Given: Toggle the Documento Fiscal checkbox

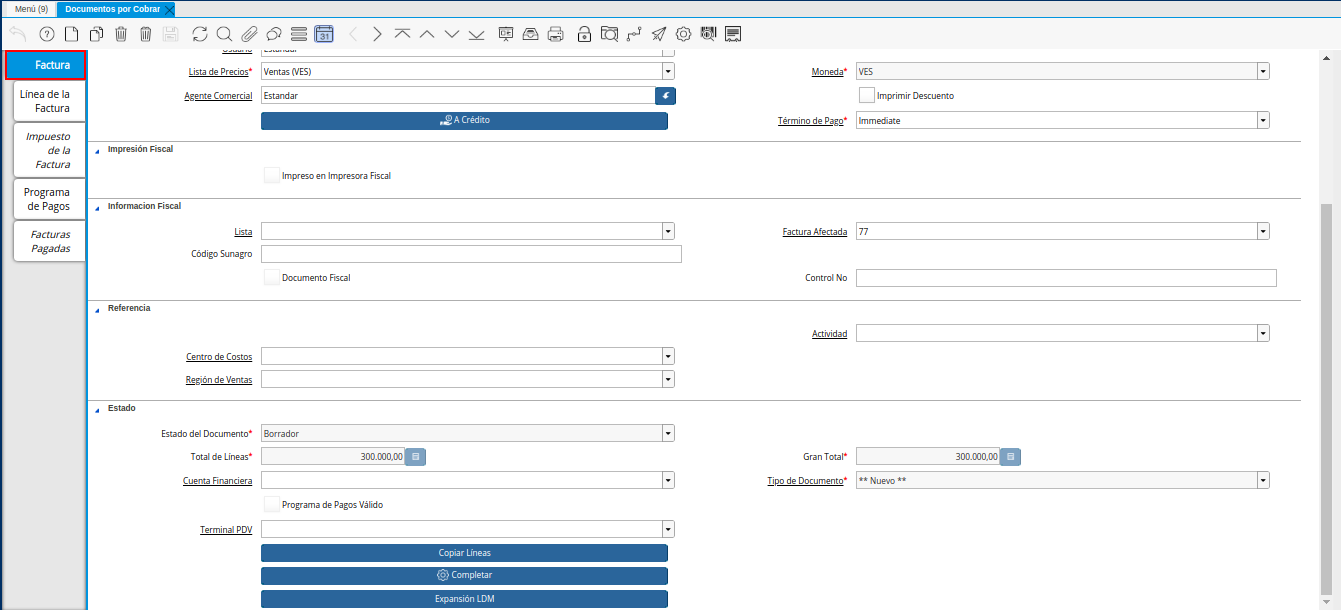Looking at the screenshot, I should point(272,278).
